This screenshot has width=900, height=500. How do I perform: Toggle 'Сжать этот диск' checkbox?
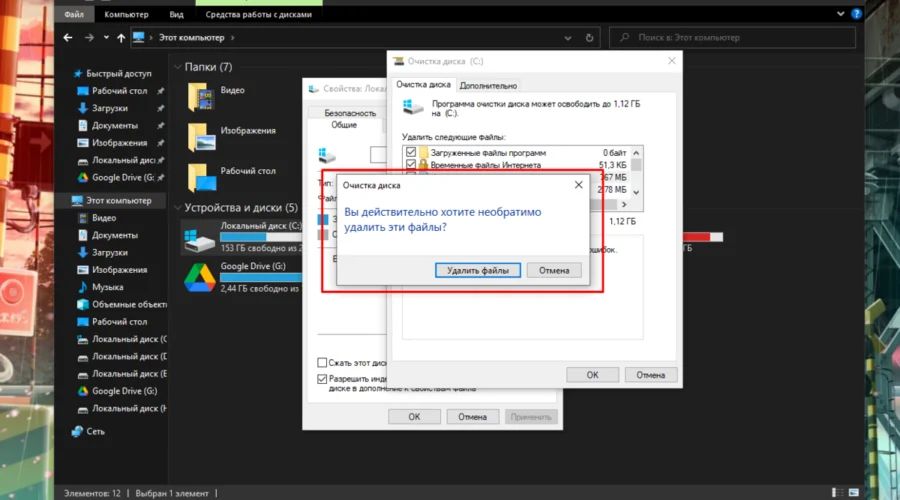click(x=322, y=362)
